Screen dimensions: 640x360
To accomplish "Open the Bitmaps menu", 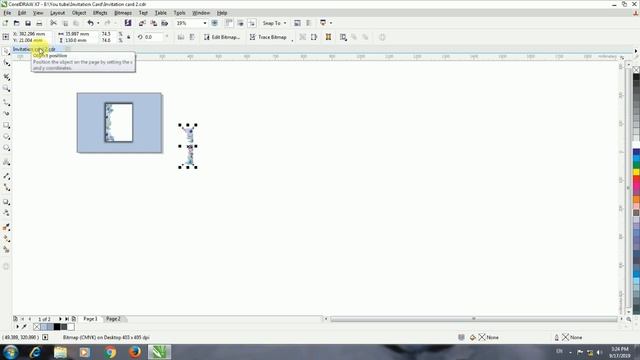I will pos(123,13).
